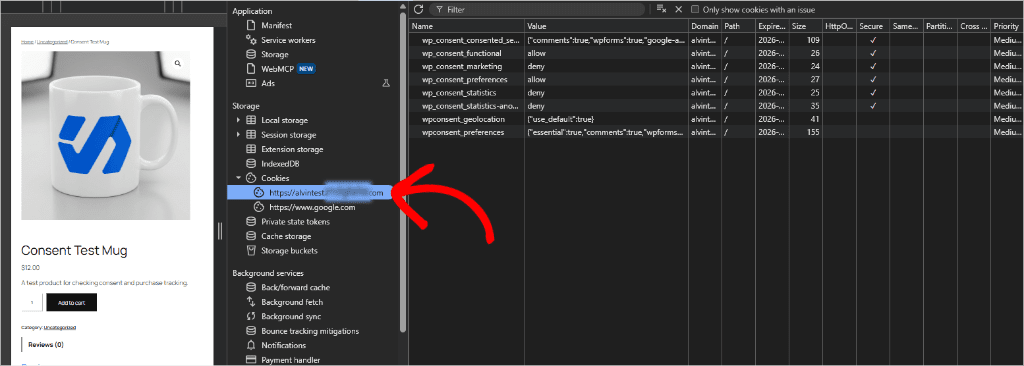Select wp_consent_statistics cookie row

coord(716,93)
